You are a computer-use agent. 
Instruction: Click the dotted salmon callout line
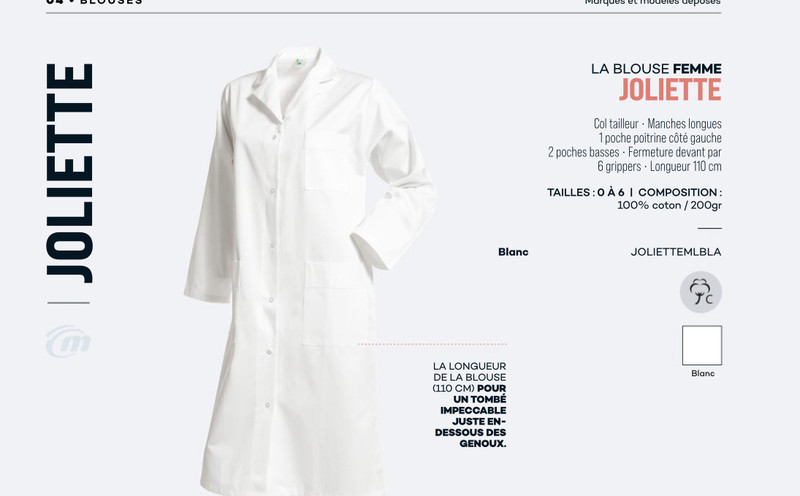point(432,344)
